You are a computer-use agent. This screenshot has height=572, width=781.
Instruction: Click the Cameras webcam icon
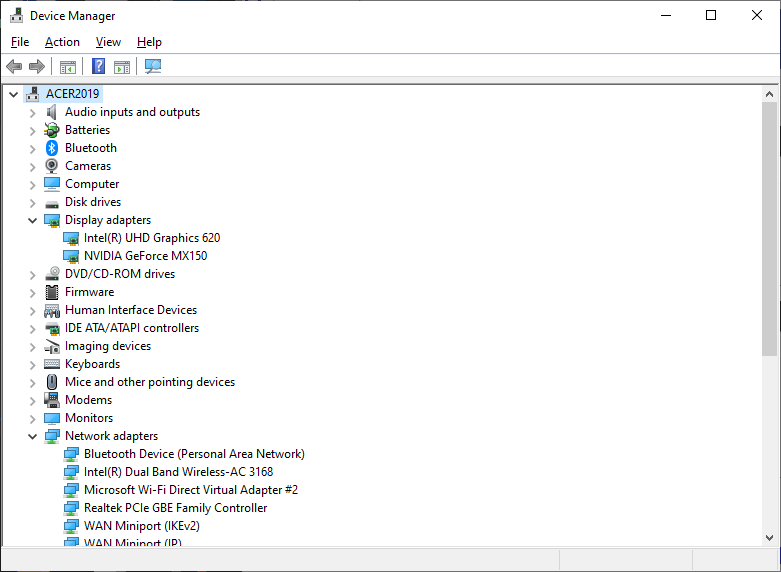[x=51, y=166]
